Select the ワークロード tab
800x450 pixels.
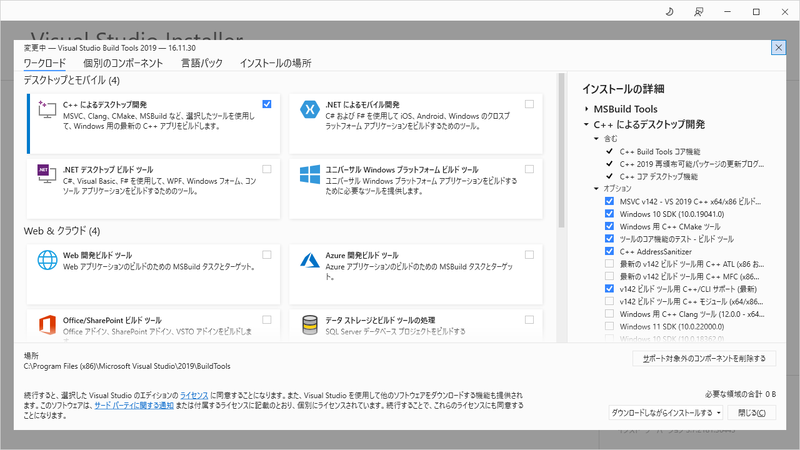pos(45,63)
